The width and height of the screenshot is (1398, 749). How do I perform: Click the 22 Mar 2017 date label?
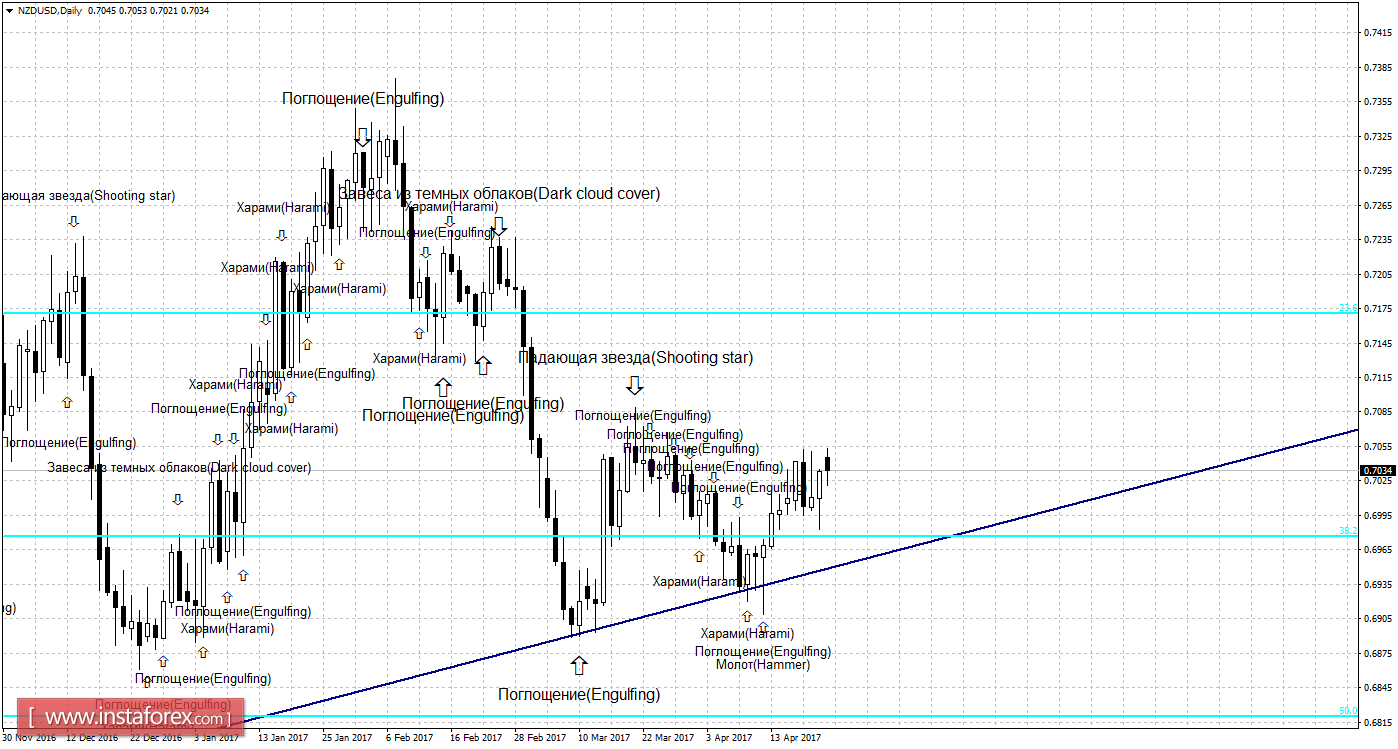point(667,738)
